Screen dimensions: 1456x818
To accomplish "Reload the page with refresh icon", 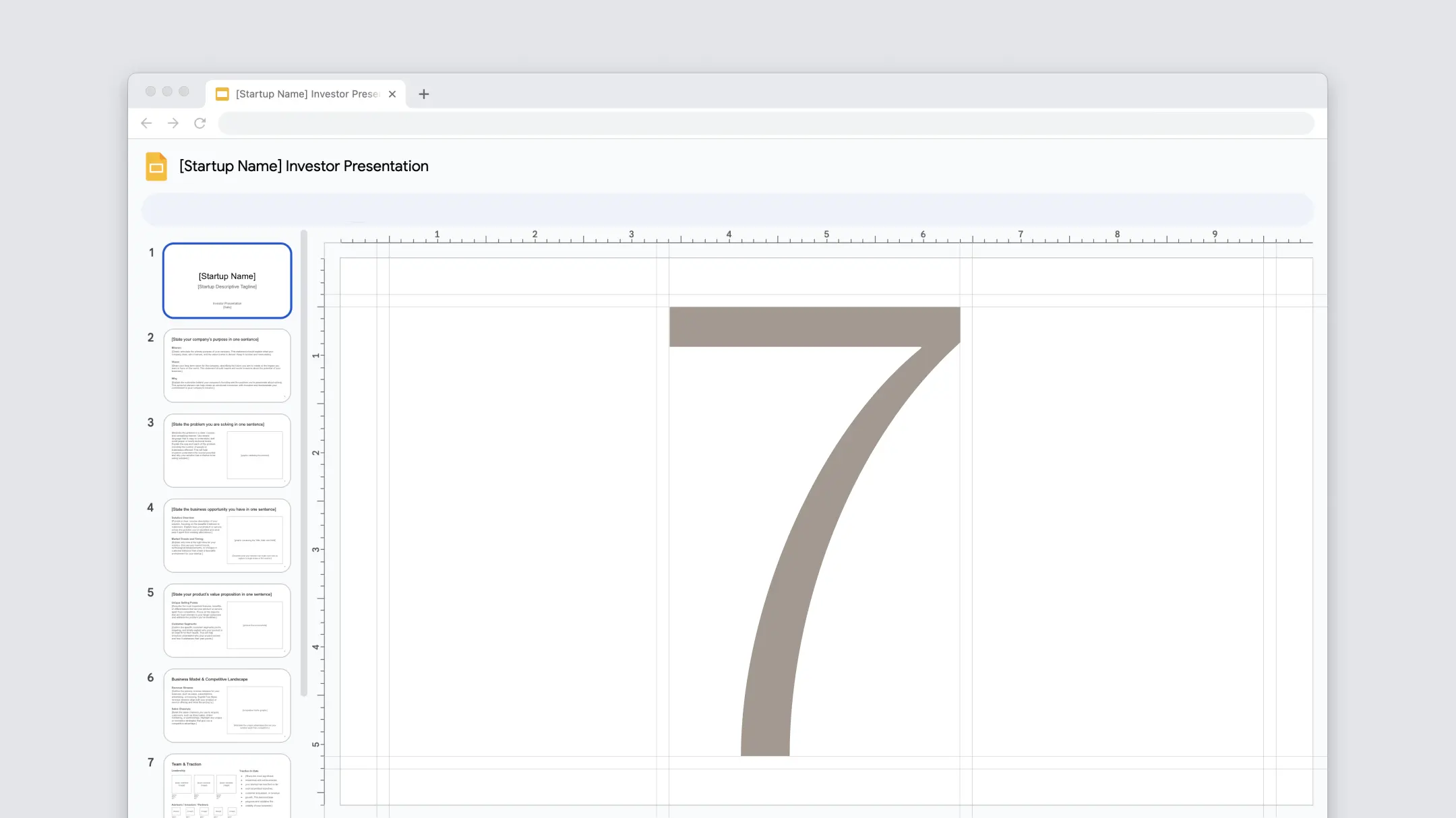I will tap(200, 123).
